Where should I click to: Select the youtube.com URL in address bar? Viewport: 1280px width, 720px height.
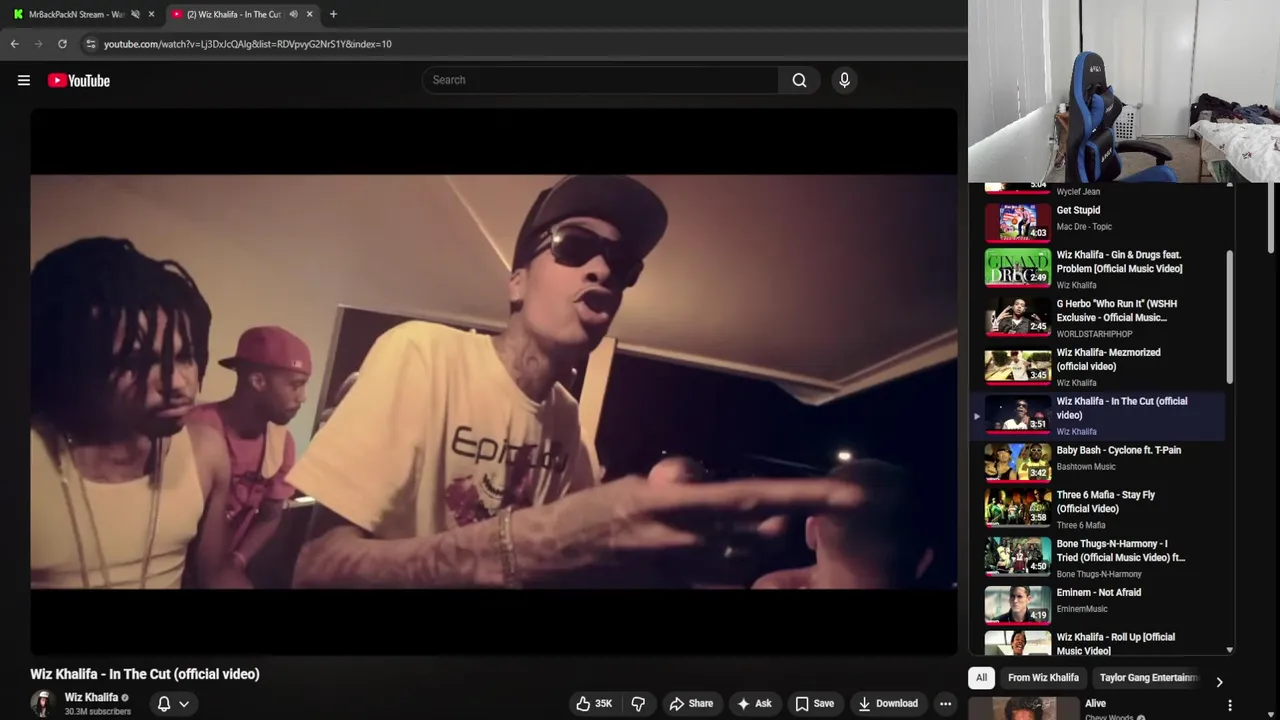pos(248,44)
